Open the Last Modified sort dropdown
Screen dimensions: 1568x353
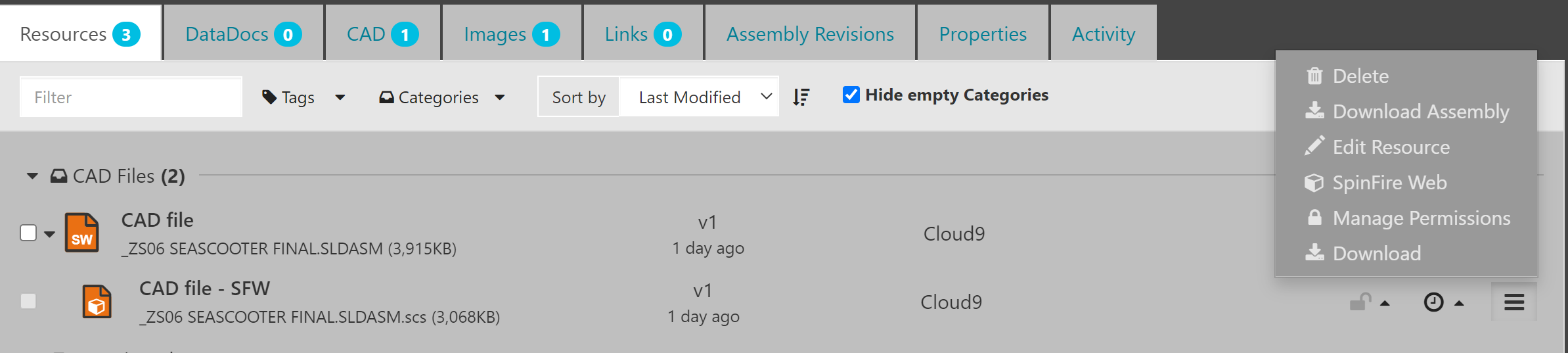pyautogui.click(x=699, y=97)
